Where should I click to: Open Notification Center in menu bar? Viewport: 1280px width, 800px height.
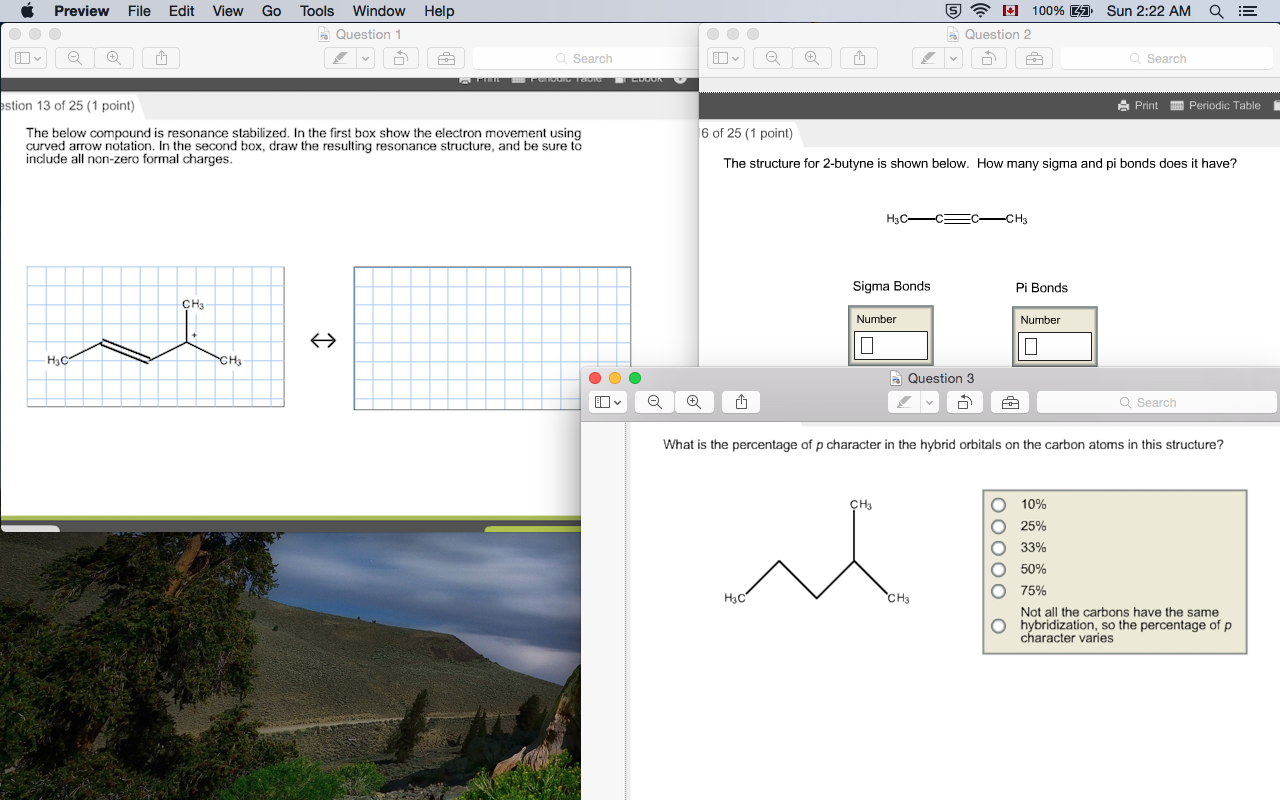pos(1247,11)
